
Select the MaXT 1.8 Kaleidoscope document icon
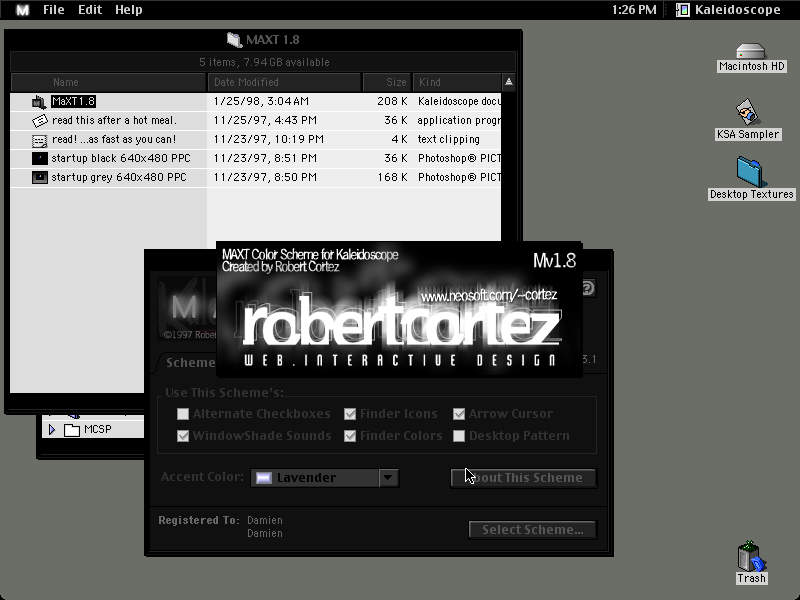pyautogui.click(x=39, y=102)
